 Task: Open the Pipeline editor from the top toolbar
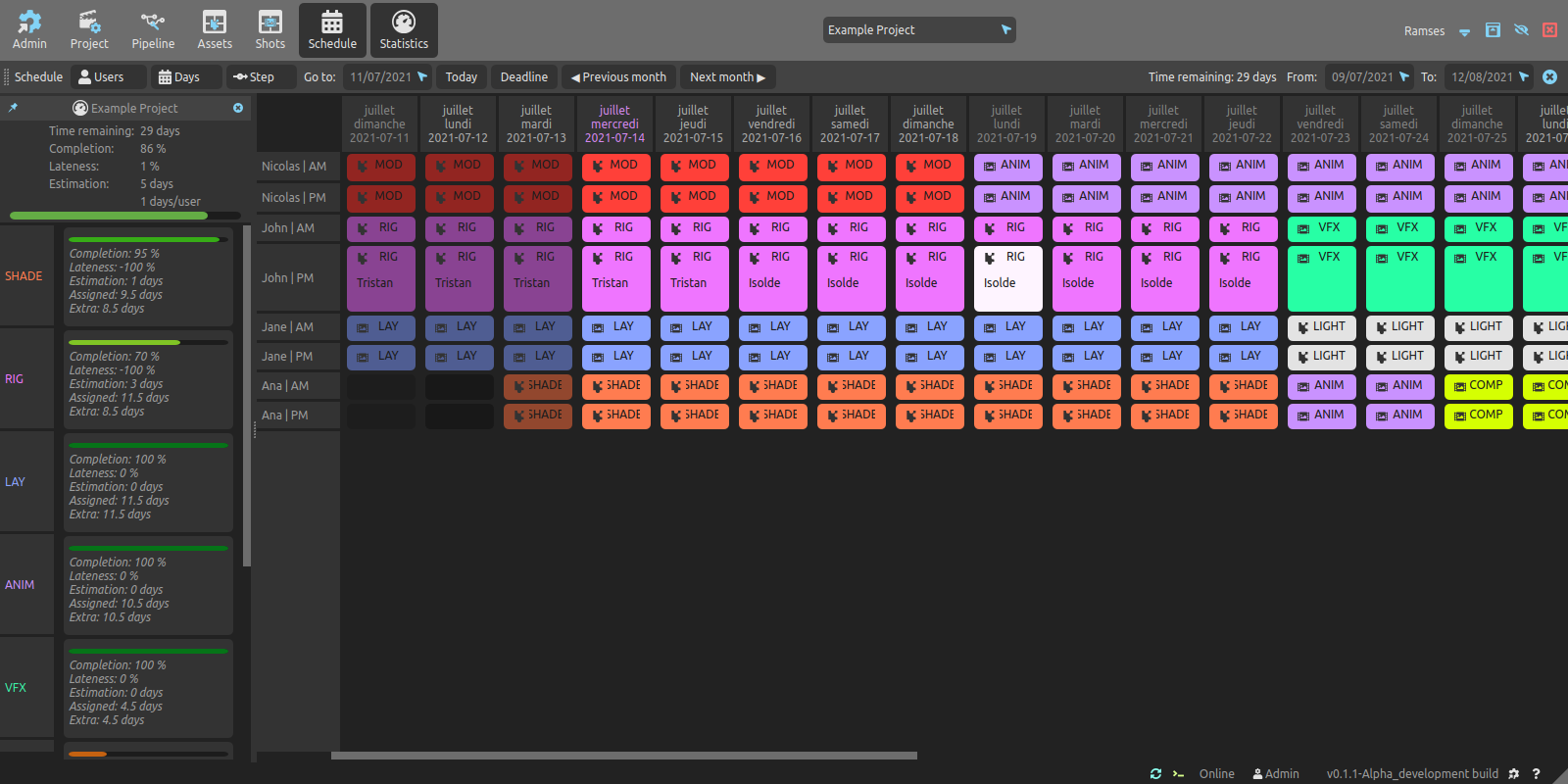[153, 30]
